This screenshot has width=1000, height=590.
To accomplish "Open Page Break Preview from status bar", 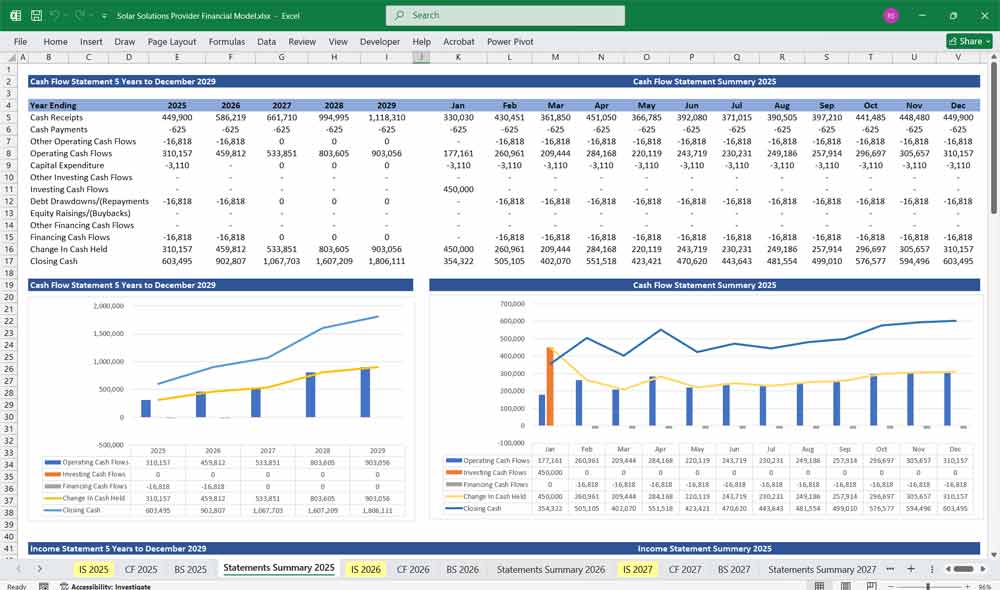I will pos(871,585).
